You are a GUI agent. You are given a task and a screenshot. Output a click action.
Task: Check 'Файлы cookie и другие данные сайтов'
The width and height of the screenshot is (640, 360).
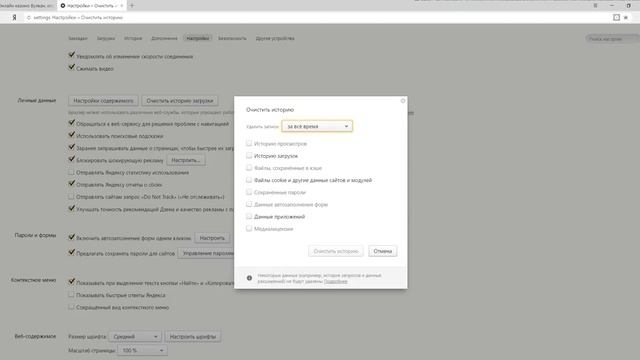(x=249, y=180)
